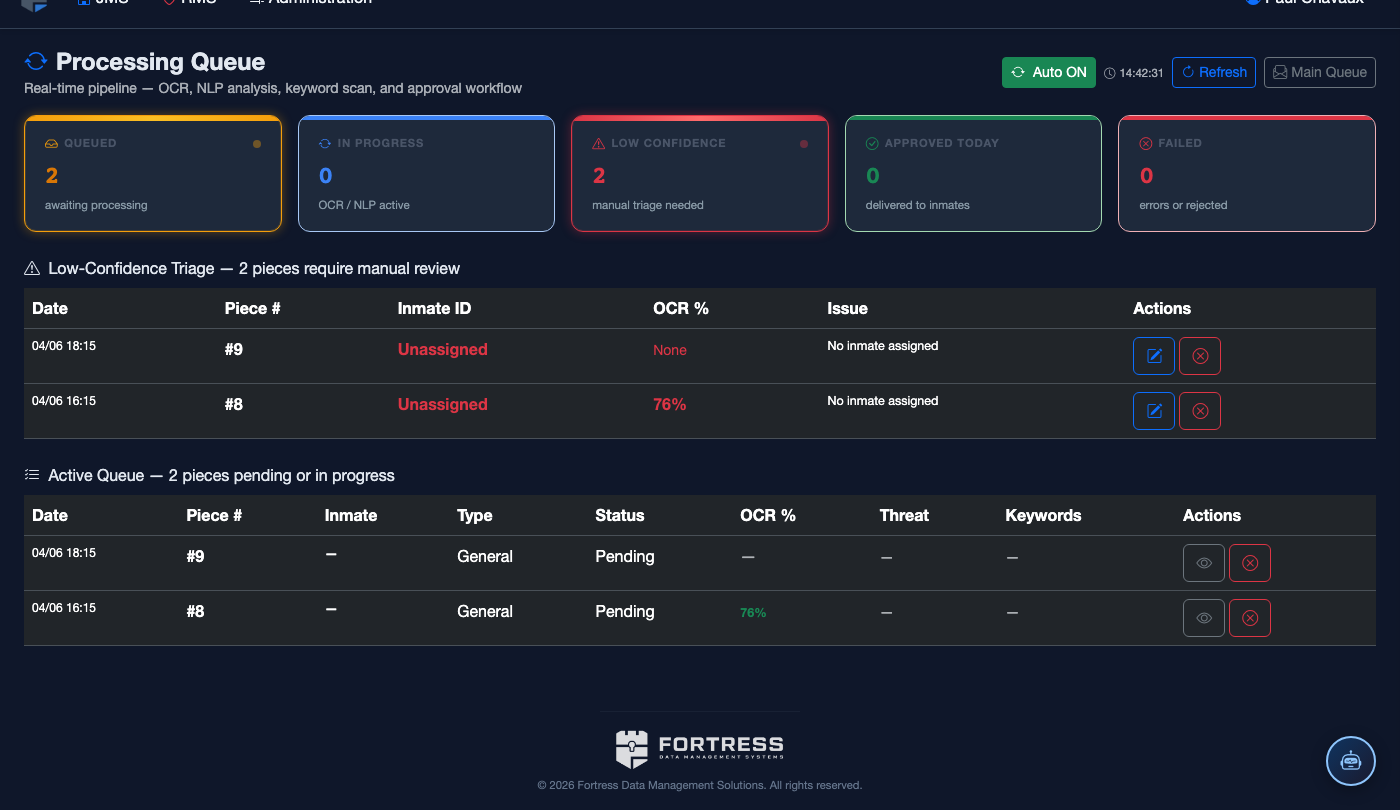
Task: Edit piece #8 in Low-Confidence Triage
Action: tap(1154, 411)
